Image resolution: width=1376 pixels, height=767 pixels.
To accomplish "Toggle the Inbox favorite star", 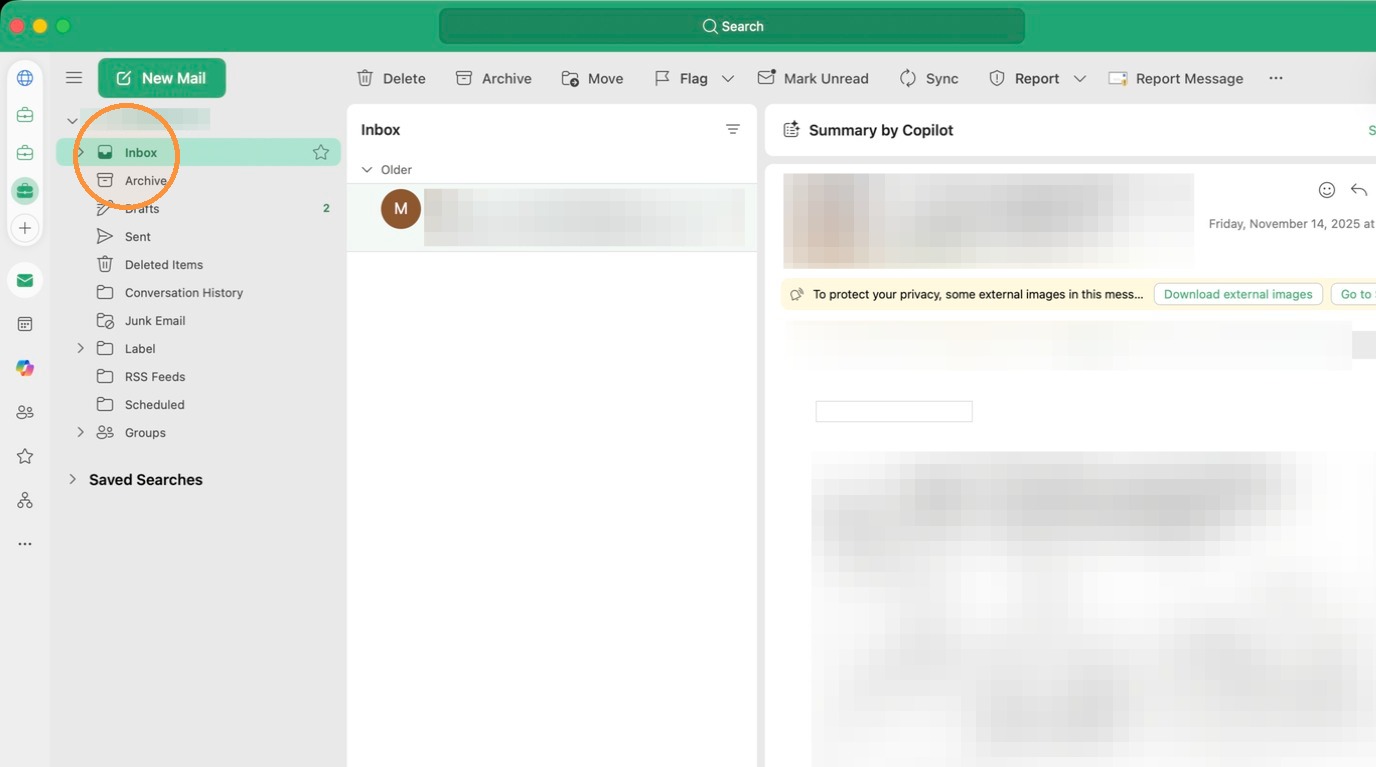I will [x=321, y=152].
